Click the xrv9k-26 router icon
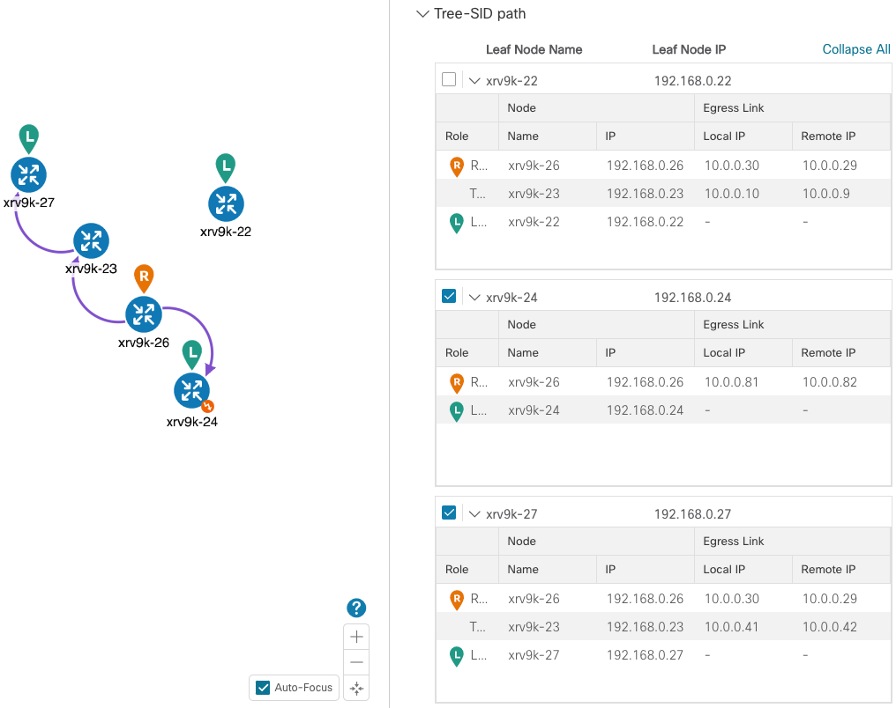Screen dimensions: 896x708 pyautogui.click(x=144, y=314)
